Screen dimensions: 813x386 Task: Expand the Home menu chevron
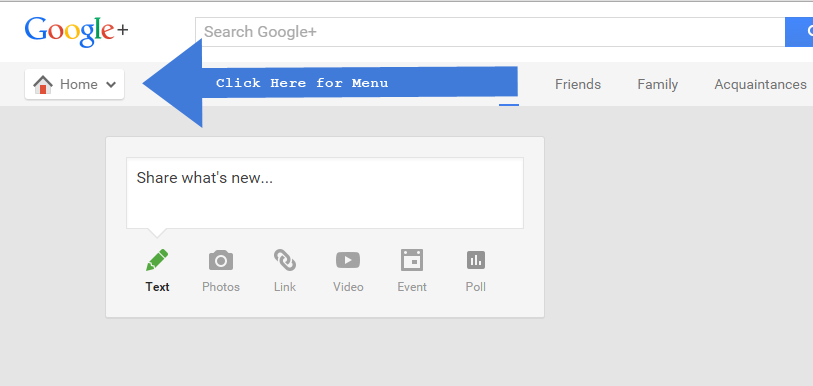111,85
